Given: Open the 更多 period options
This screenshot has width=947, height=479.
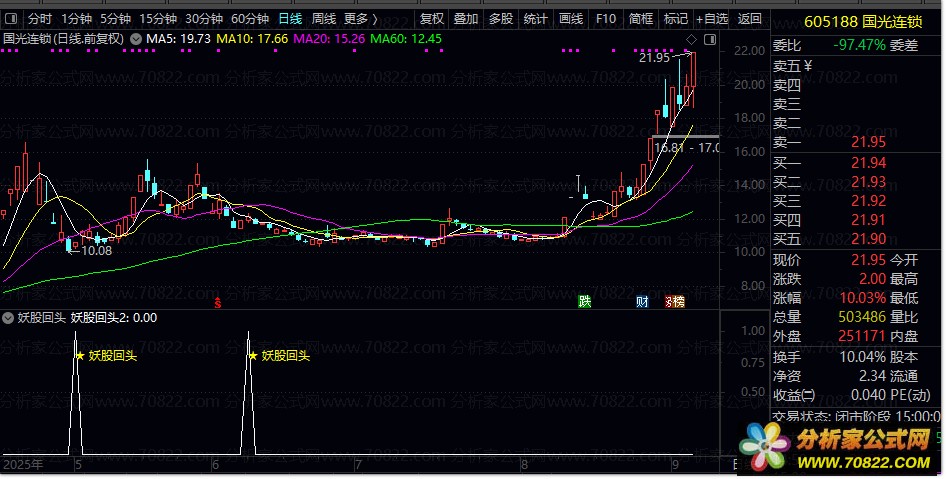Looking at the screenshot, I should click(x=361, y=19).
